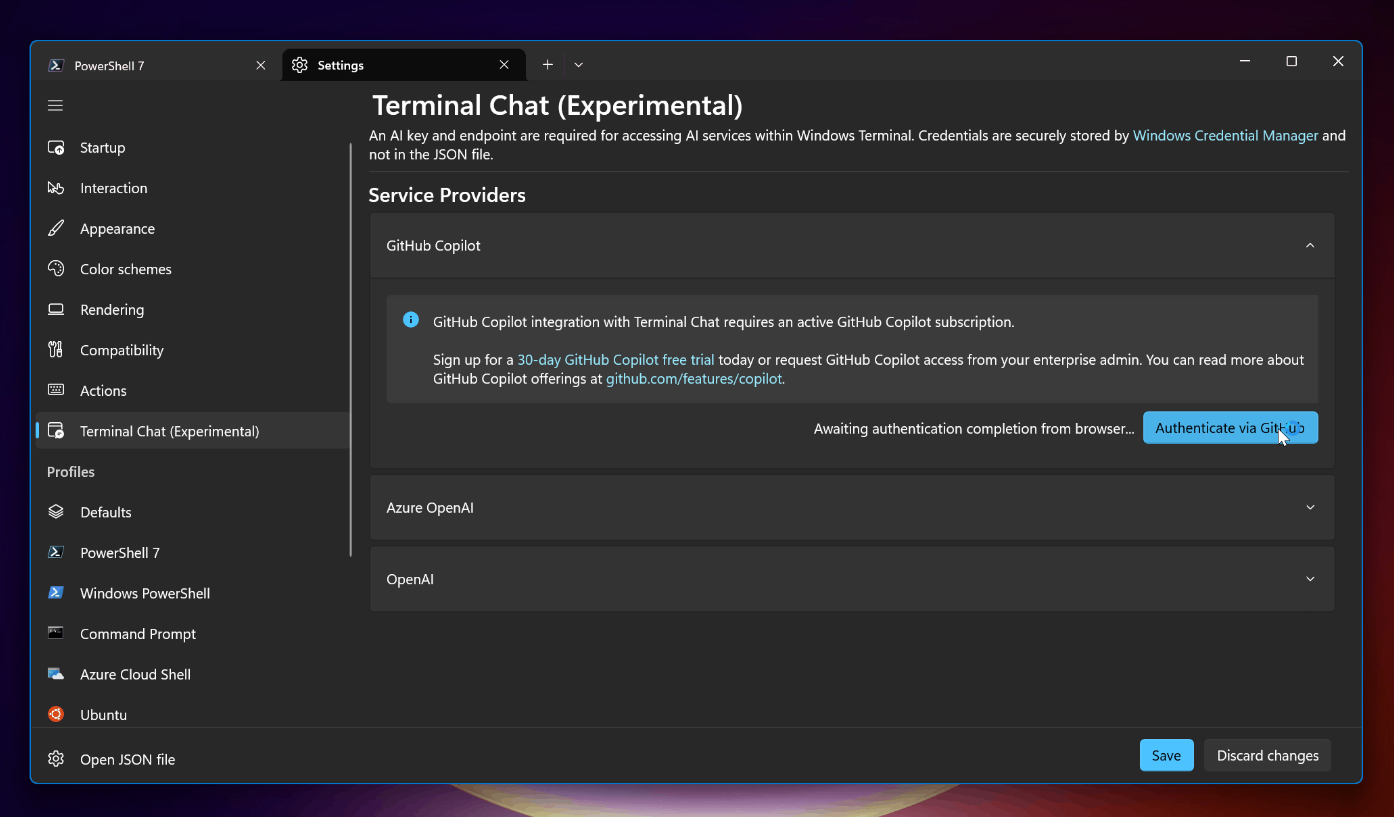Click the Appearance paintbrush icon
This screenshot has height=817, width=1394.
tap(56, 228)
